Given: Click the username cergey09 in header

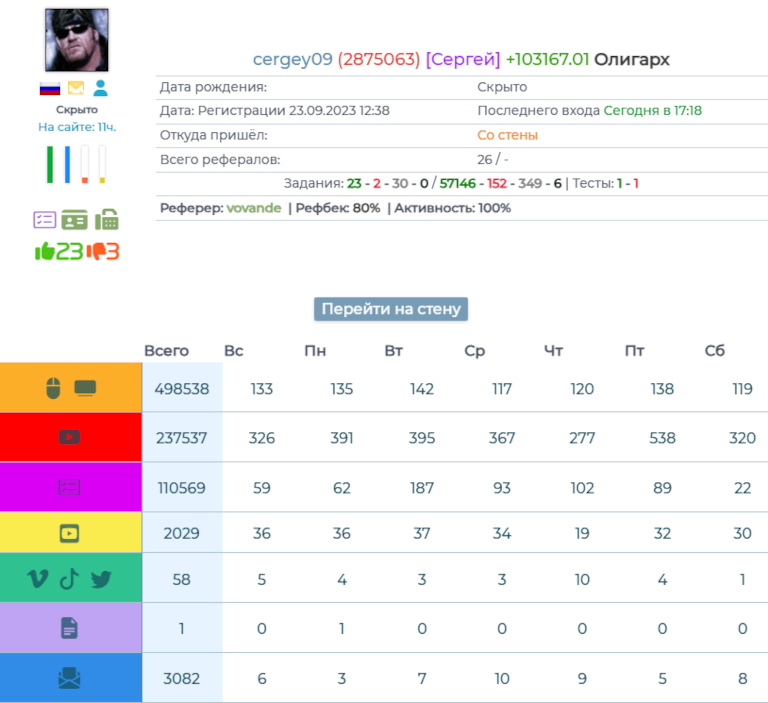Looking at the screenshot, I should click(292, 60).
